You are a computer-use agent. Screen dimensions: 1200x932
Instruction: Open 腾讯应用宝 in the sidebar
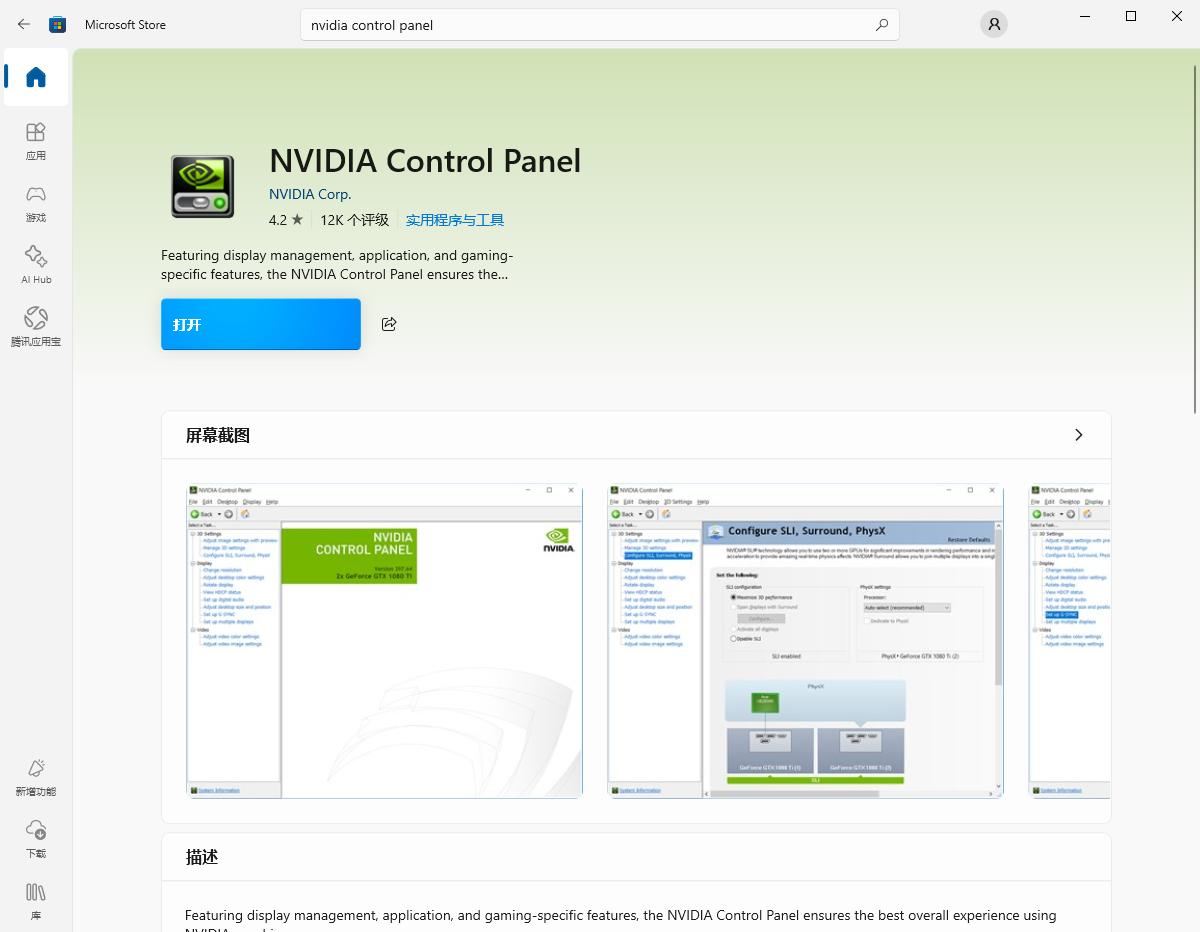click(36, 327)
